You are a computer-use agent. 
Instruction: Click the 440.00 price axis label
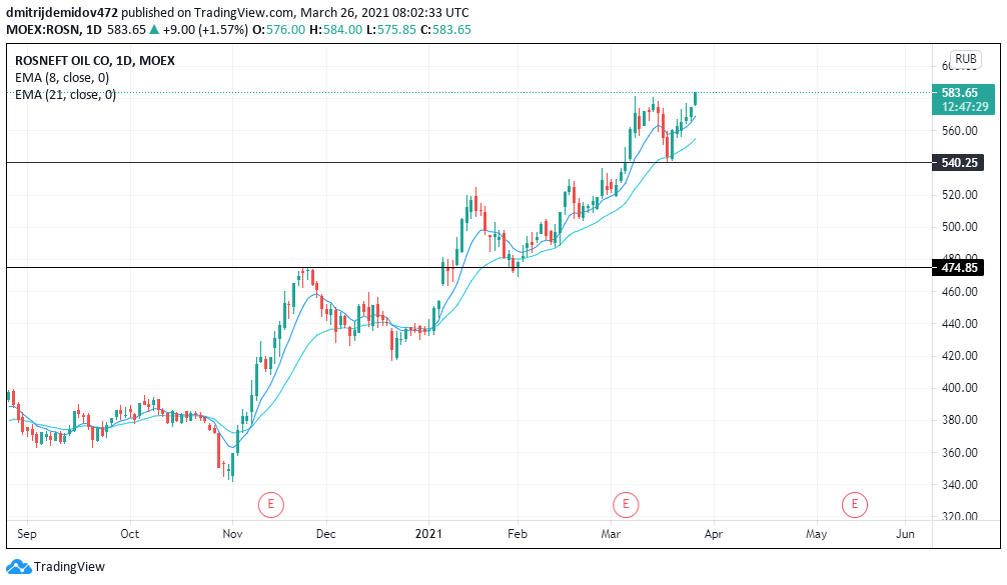[x=959, y=324]
